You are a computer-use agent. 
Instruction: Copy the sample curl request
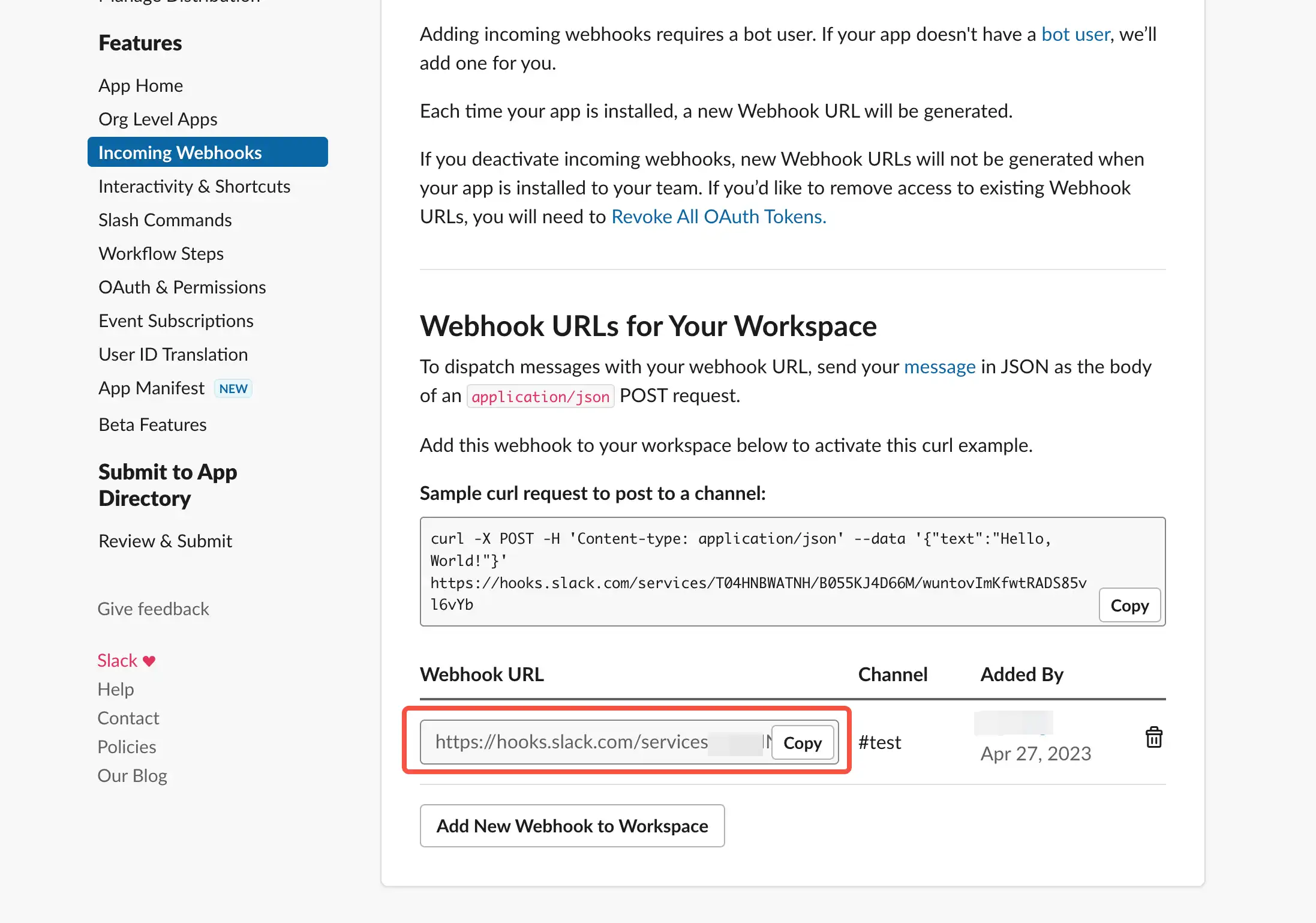click(x=1129, y=605)
